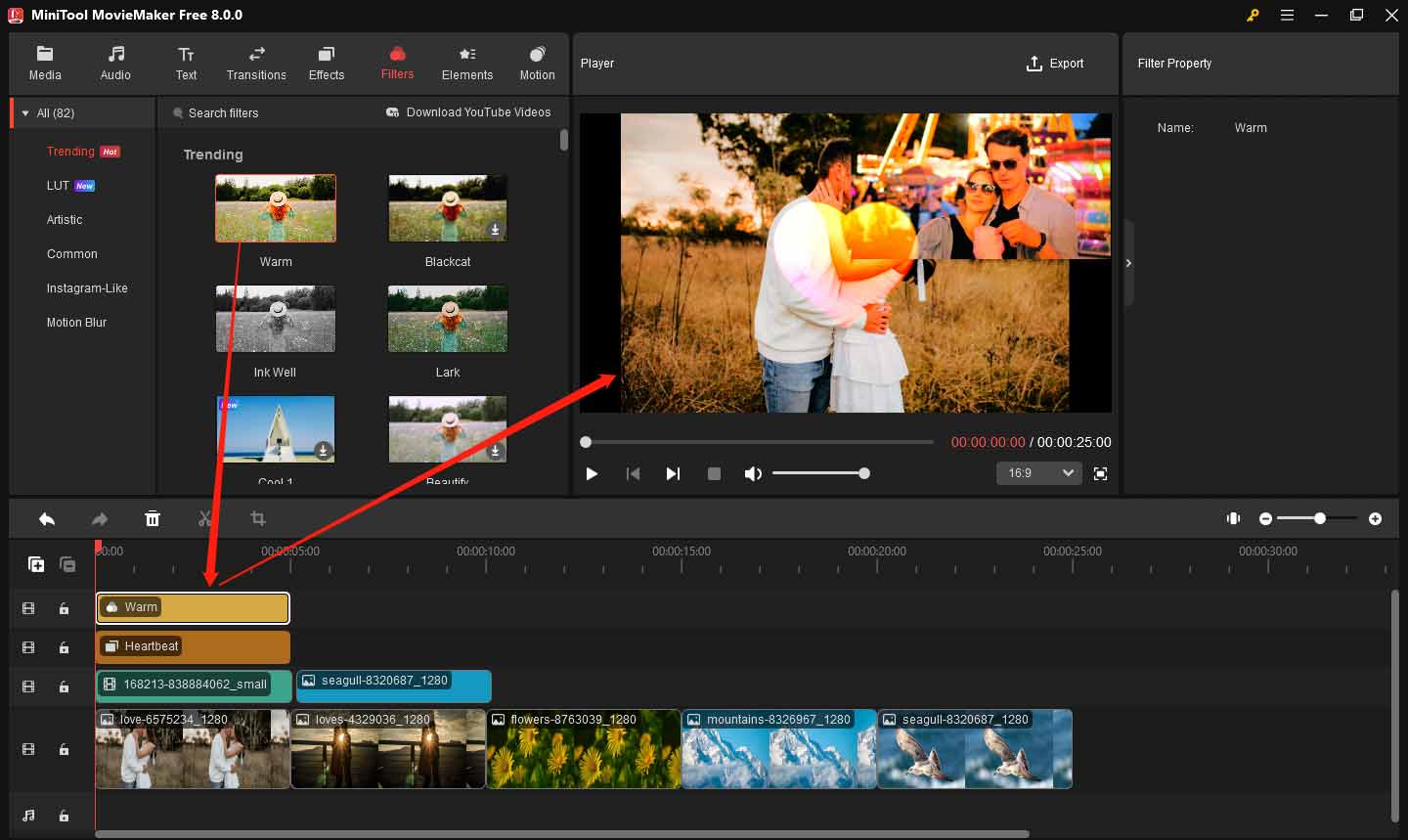The height and width of the screenshot is (840, 1408).
Task: Open the Media tab
Action: click(x=45, y=64)
